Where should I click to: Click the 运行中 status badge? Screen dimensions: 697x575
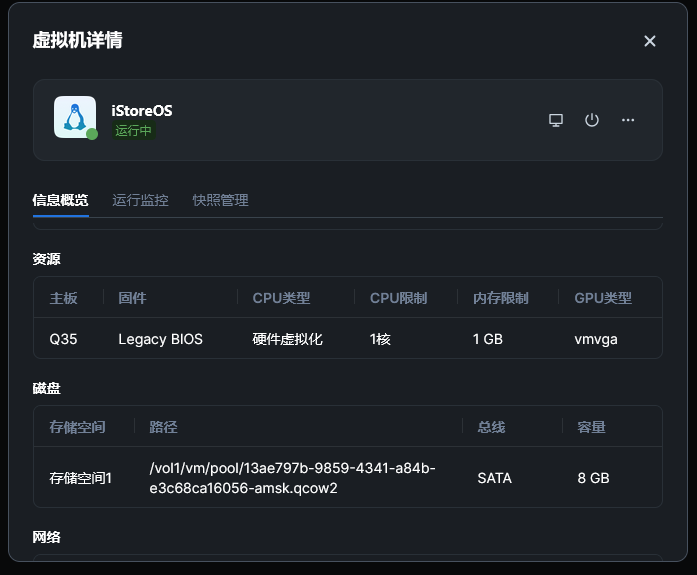point(134,131)
